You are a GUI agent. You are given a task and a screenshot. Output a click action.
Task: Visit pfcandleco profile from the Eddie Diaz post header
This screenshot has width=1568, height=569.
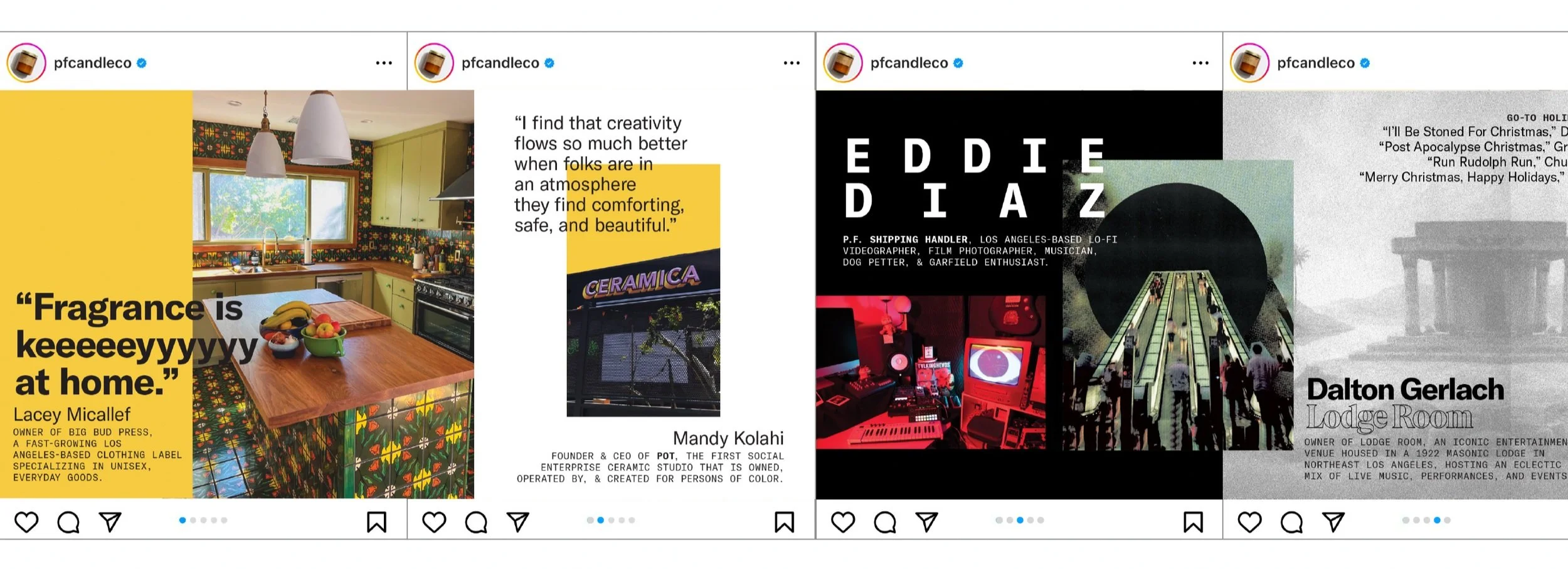coord(909,63)
